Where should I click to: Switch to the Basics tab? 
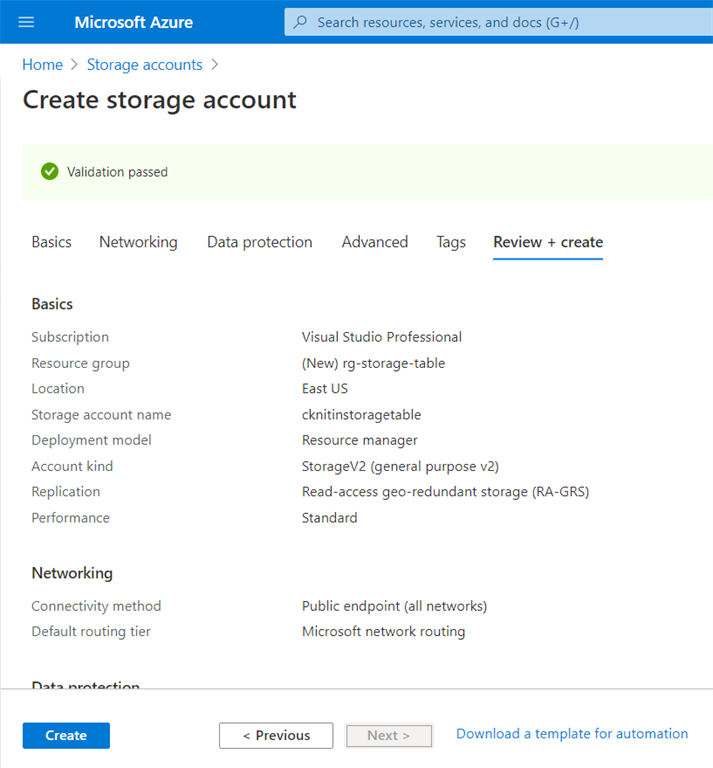(51, 242)
